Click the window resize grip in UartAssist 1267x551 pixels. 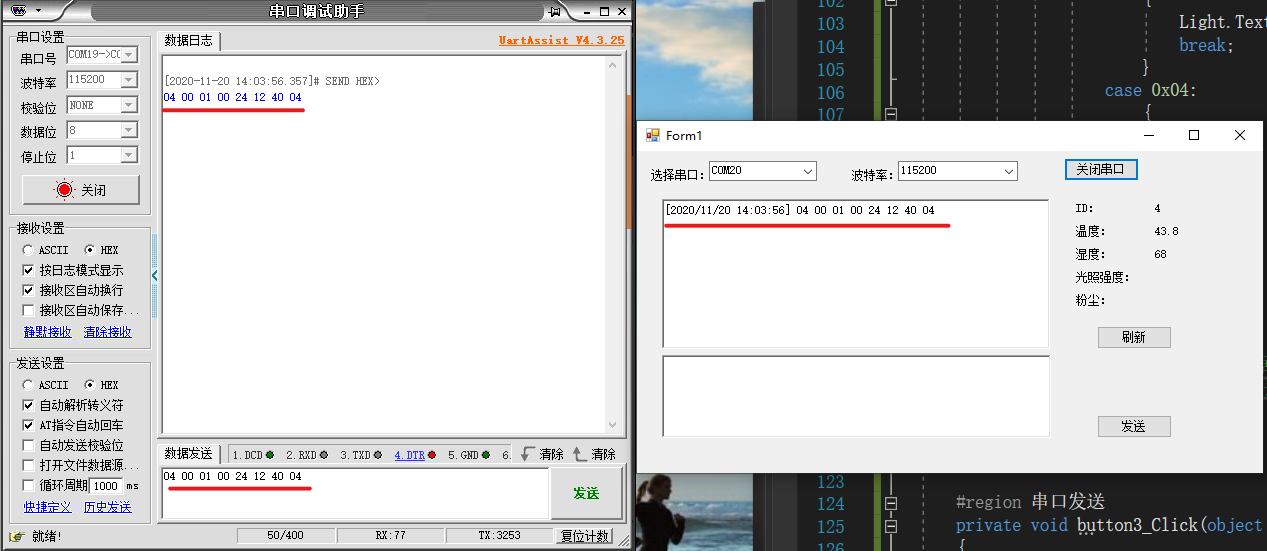(x=624, y=541)
